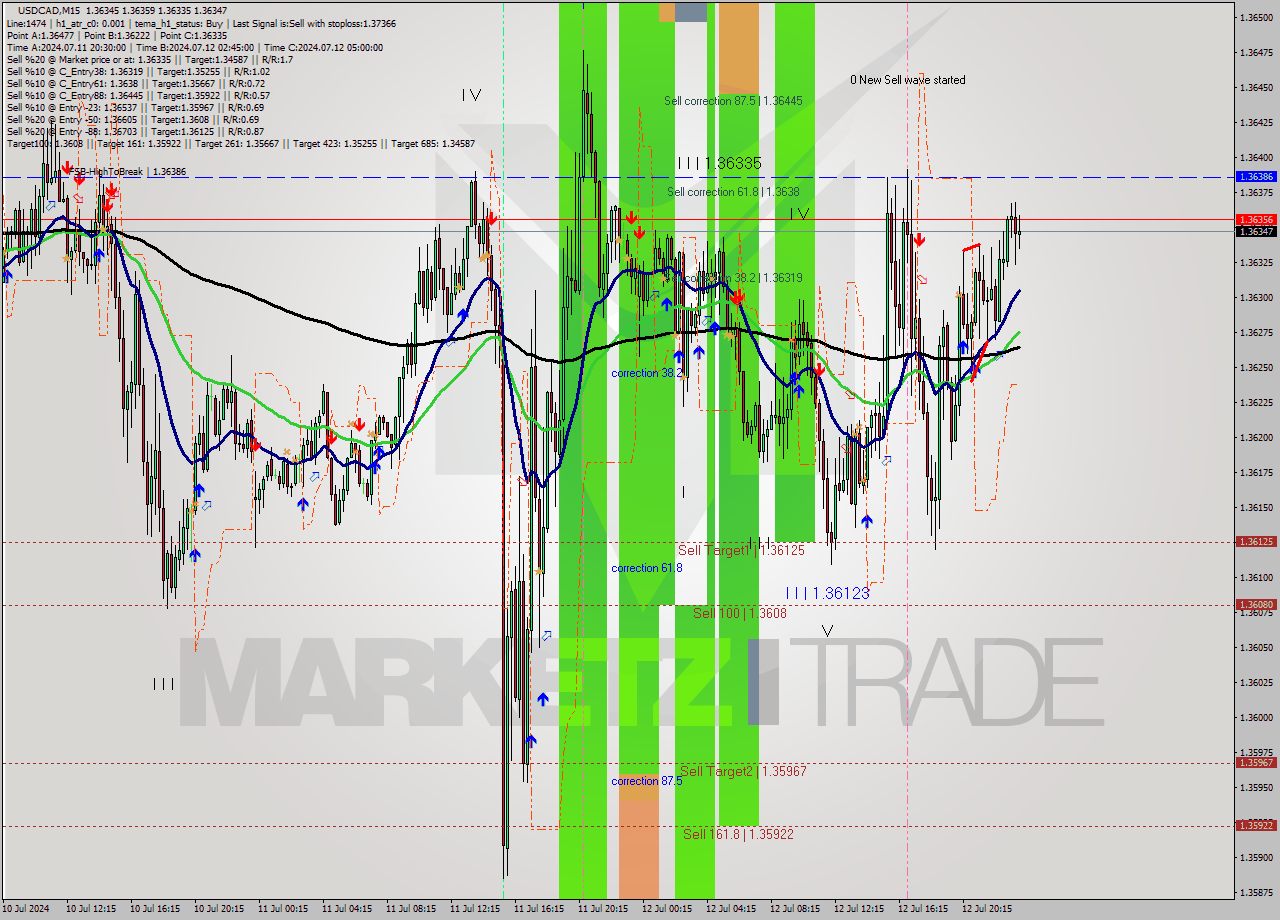Click the red 1.36125 price tag on the axis

pos(1256,541)
